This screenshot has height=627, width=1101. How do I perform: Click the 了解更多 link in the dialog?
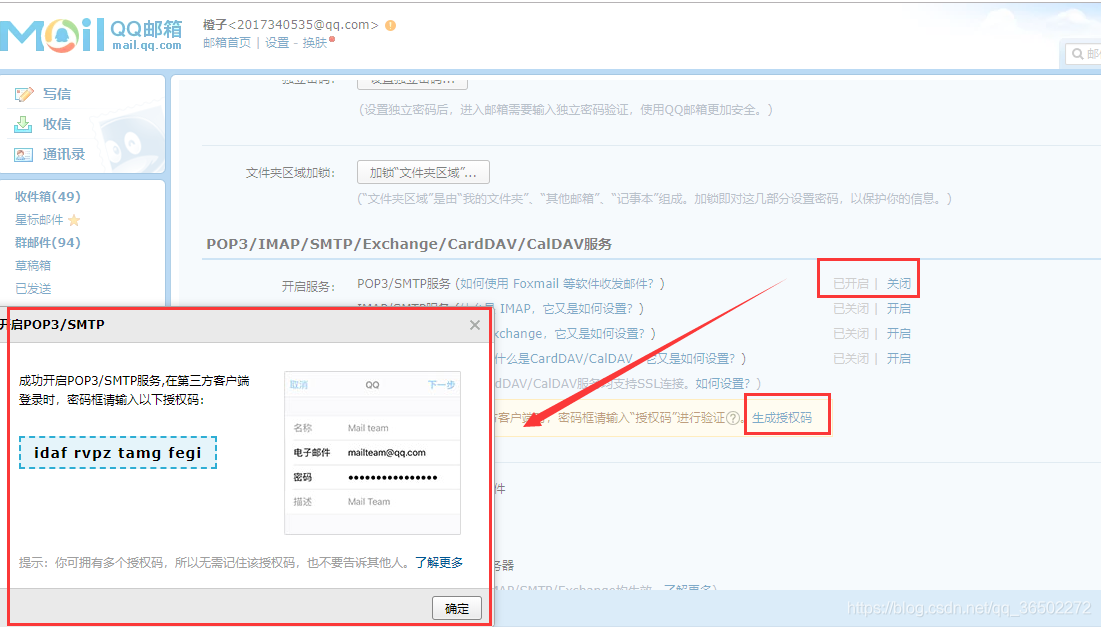(x=439, y=562)
